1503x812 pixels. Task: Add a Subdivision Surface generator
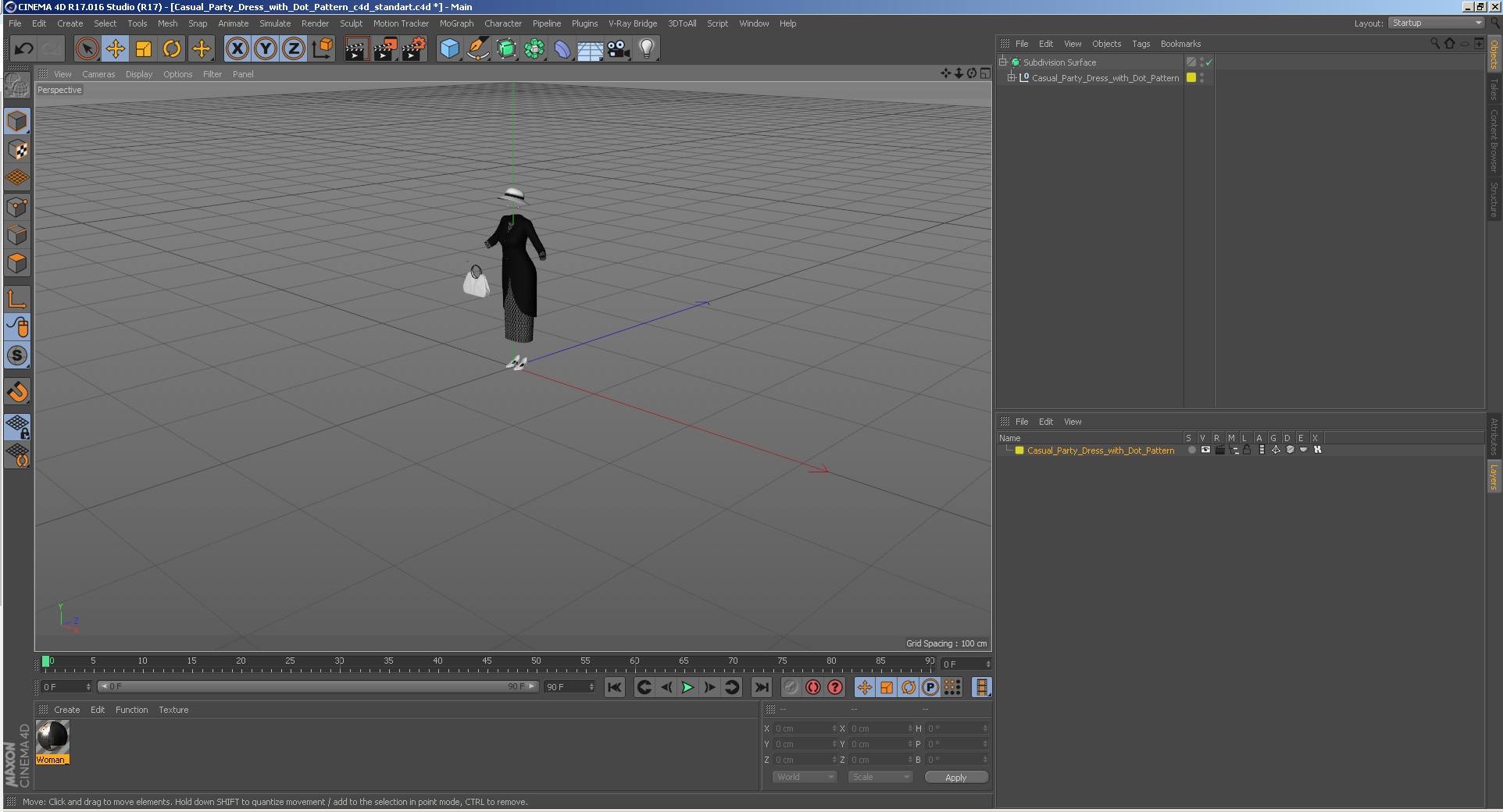click(506, 49)
